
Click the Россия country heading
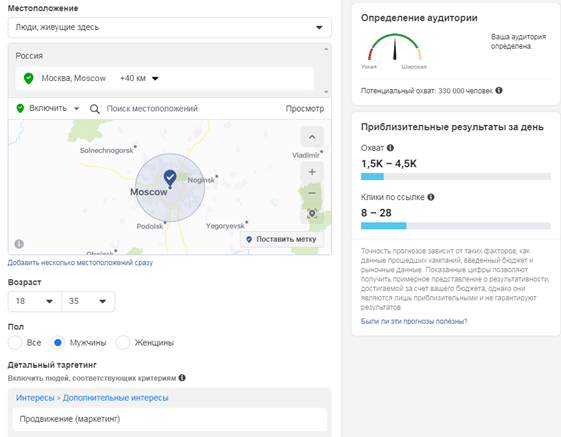coord(29,56)
